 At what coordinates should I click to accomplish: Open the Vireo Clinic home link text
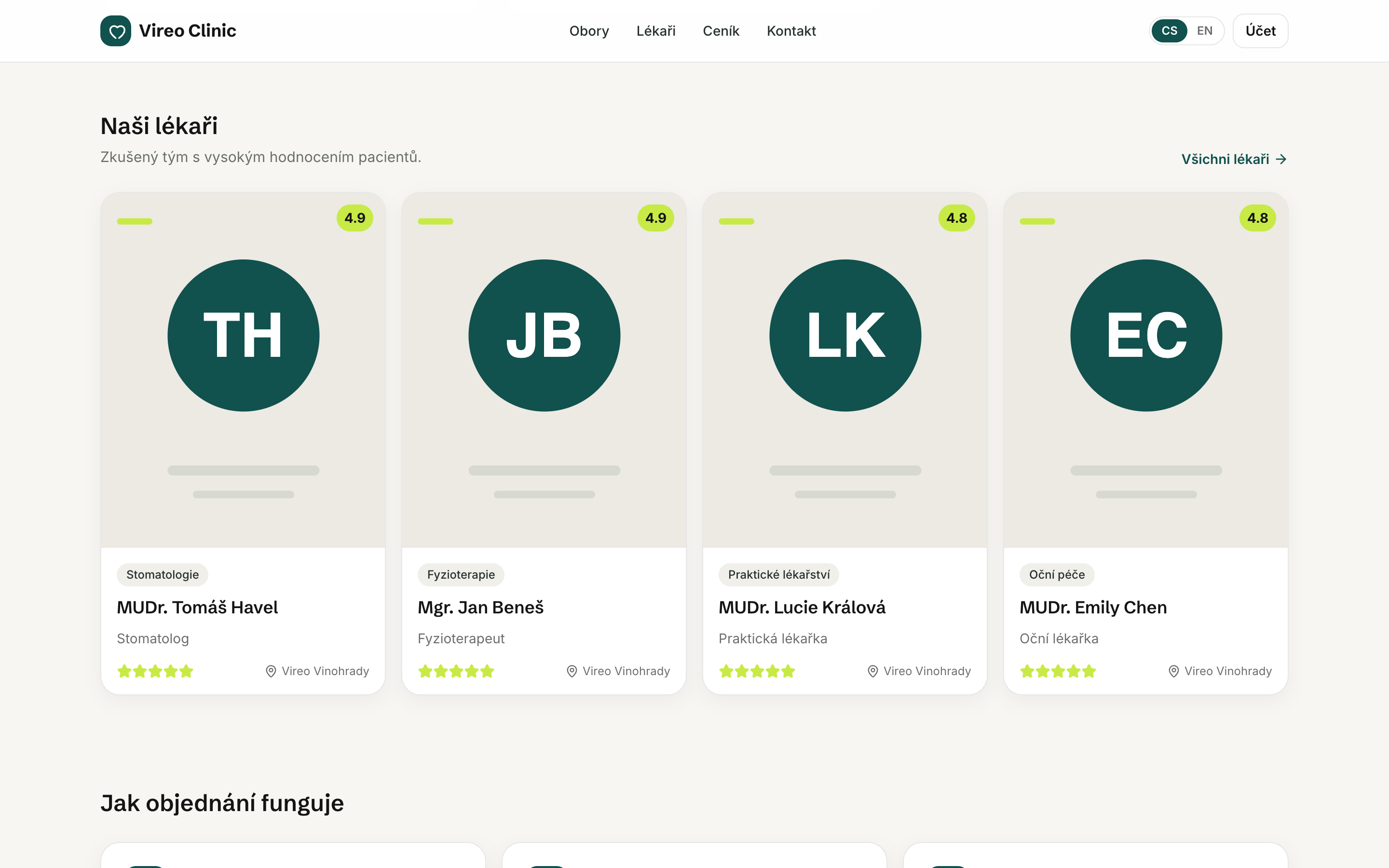[187, 31]
